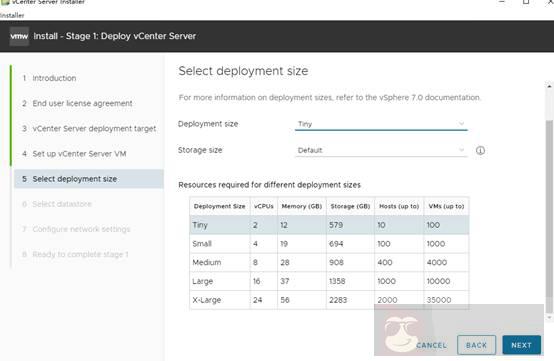Maximize the vCenter Server Installer window
554x361 pixels.
point(526,2)
